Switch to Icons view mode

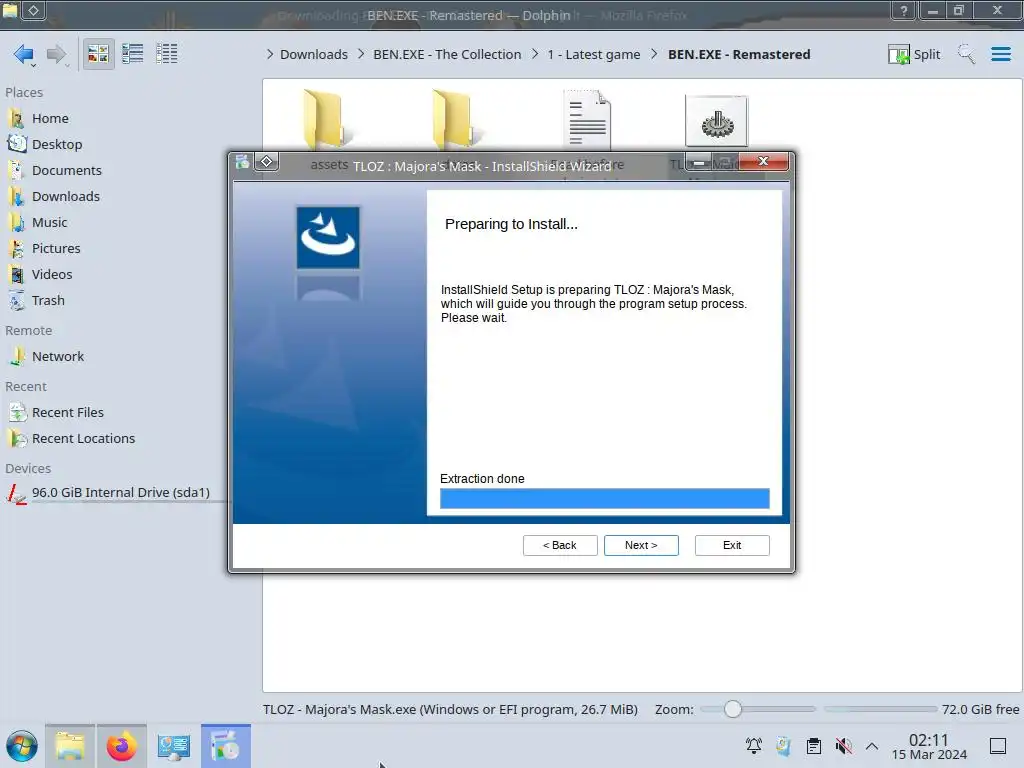click(98, 54)
